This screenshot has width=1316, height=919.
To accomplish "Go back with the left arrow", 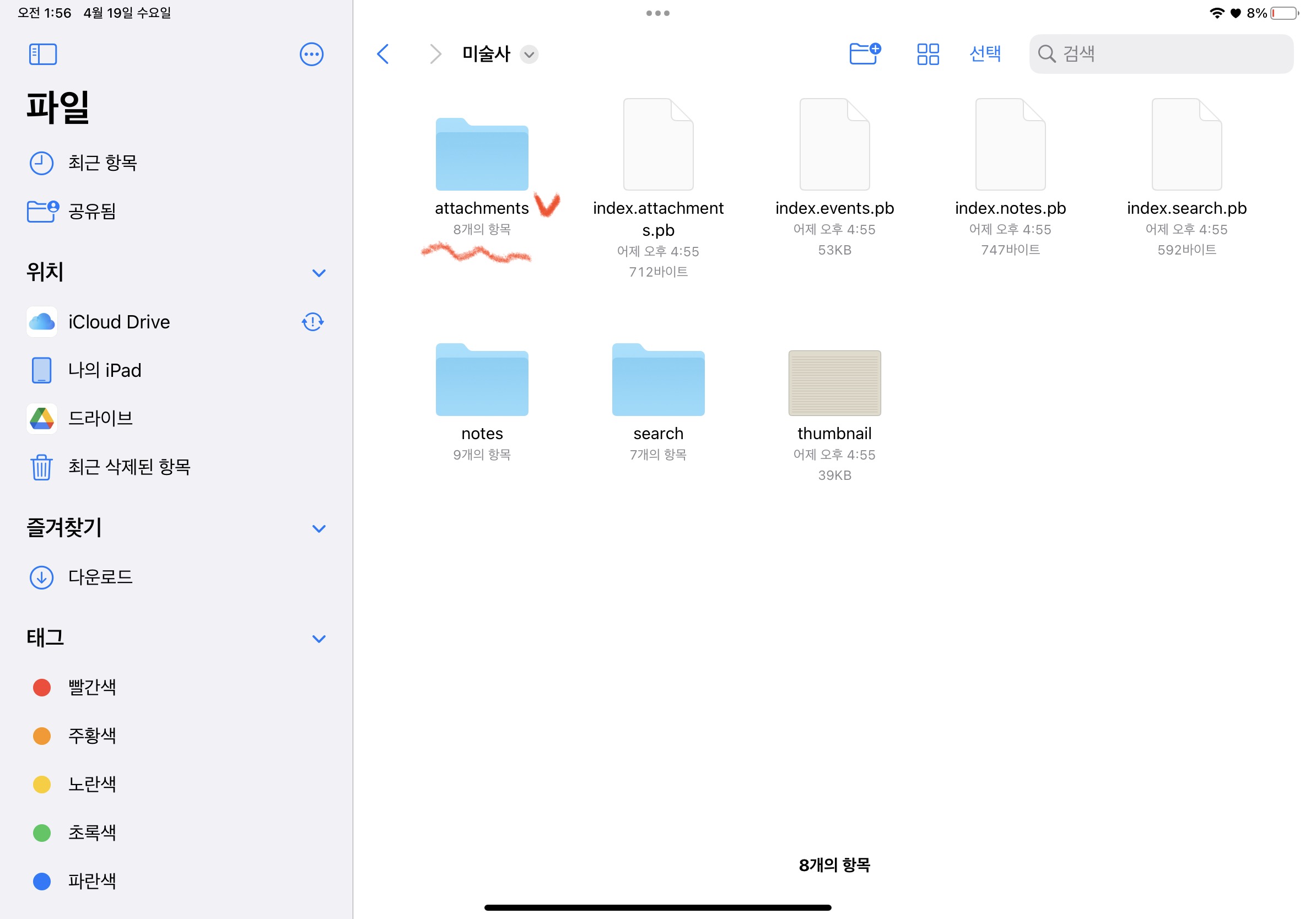I will coord(383,55).
